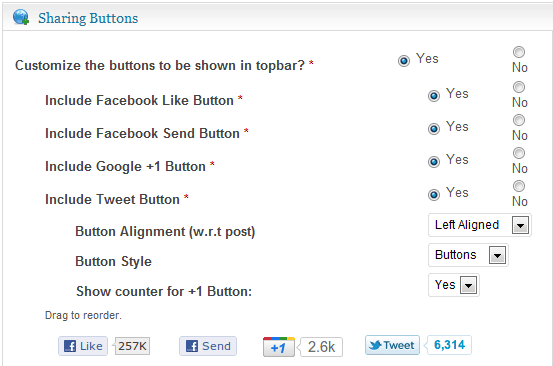This screenshot has width=553, height=366.
Task: Click the Drag to reorder hint text
Action: pyautogui.click(x=83, y=315)
